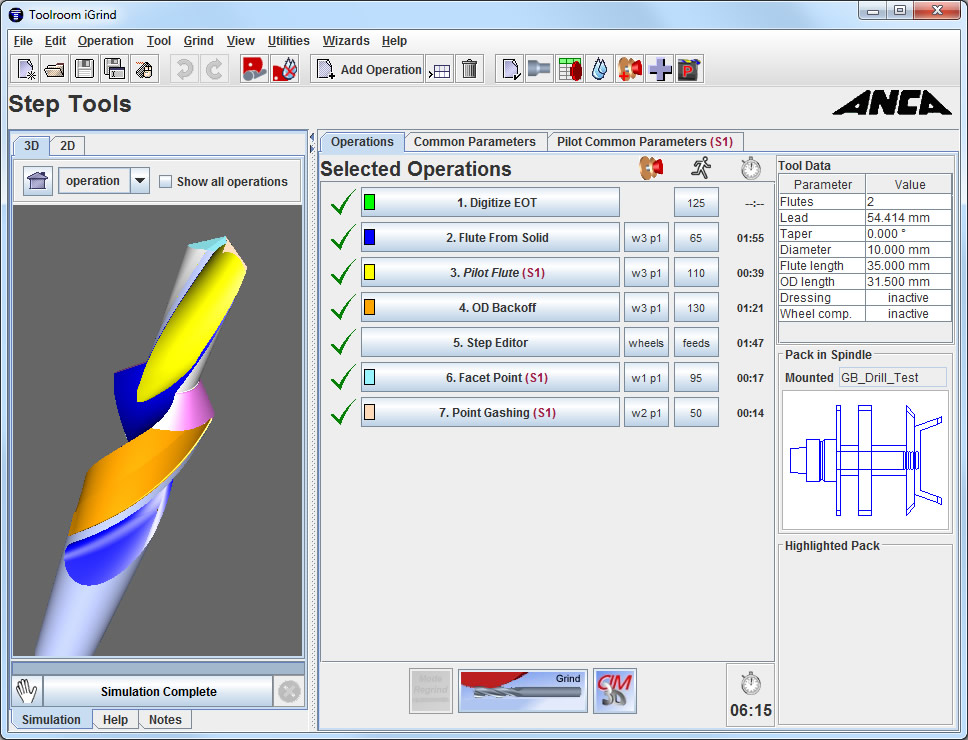Click the red collision detection toolbar icon
Screen dimensions: 968x740
254,69
